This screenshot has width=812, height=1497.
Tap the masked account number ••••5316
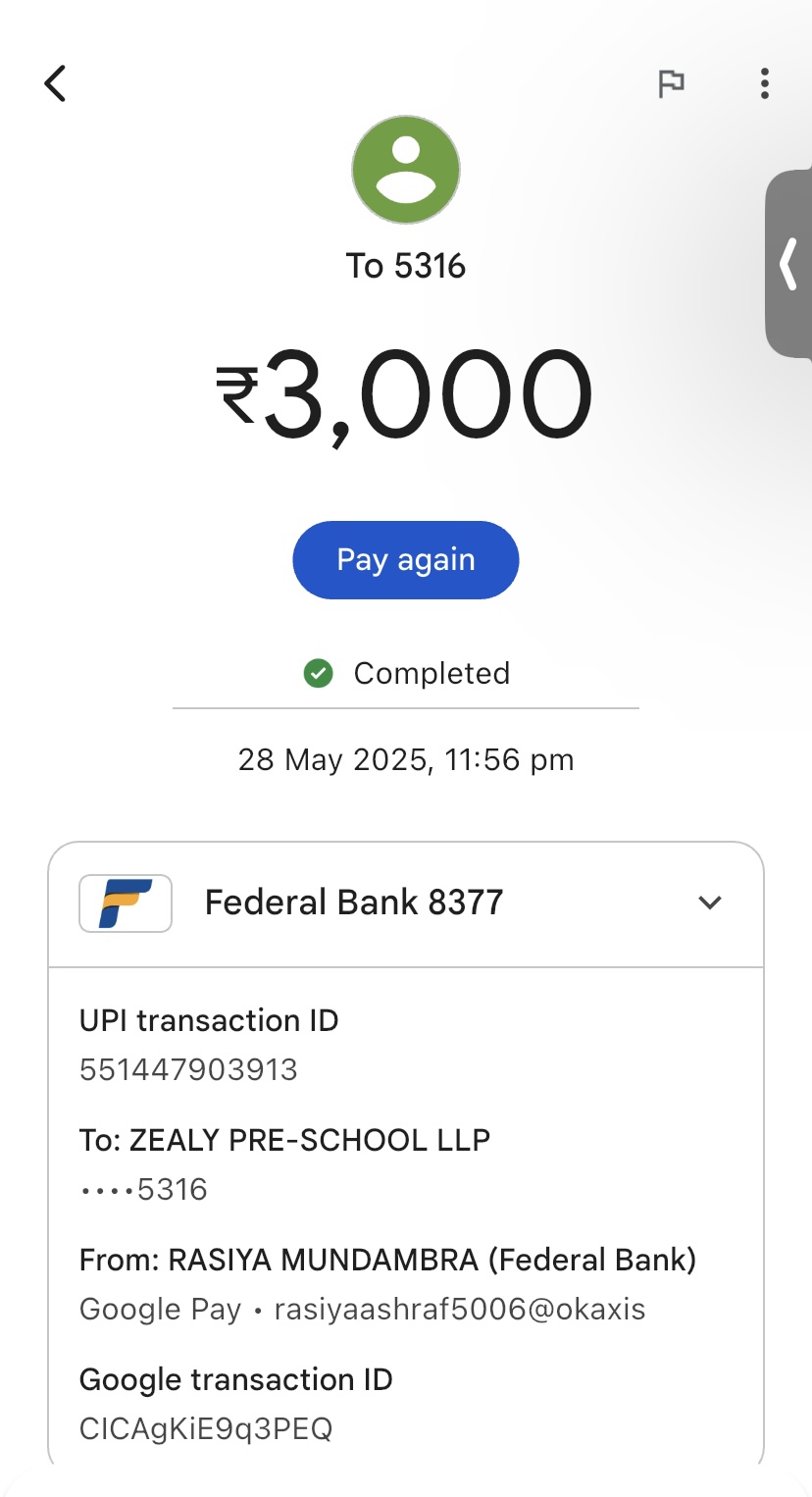[143, 1189]
